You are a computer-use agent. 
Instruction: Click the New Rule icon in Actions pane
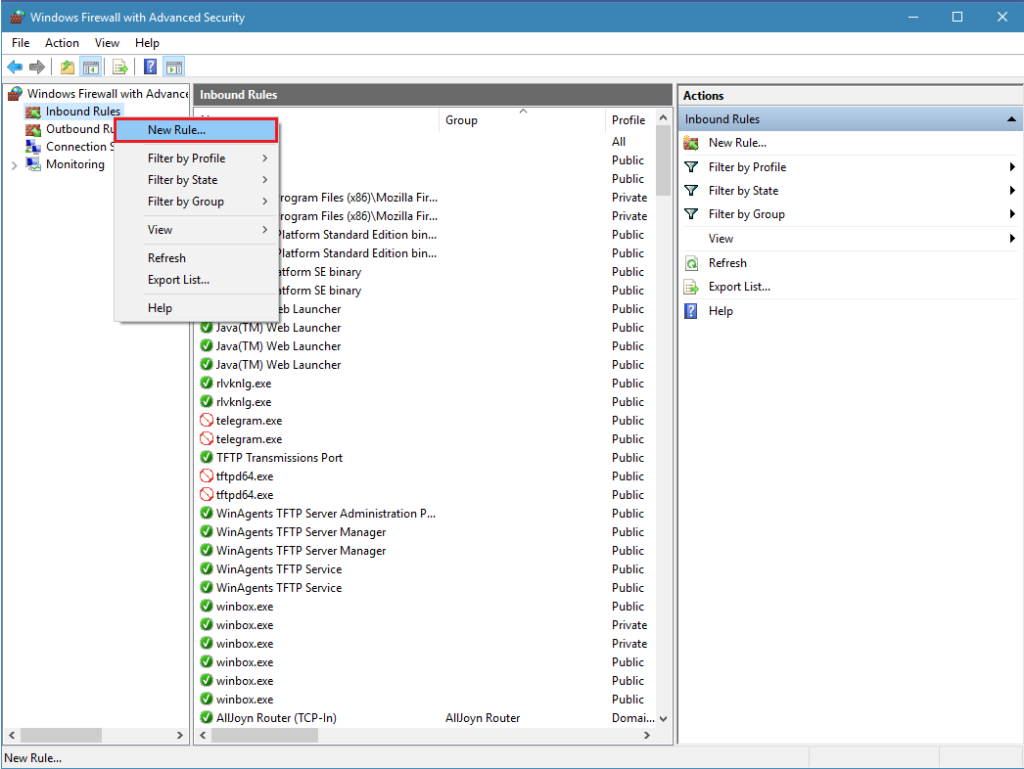tap(691, 143)
